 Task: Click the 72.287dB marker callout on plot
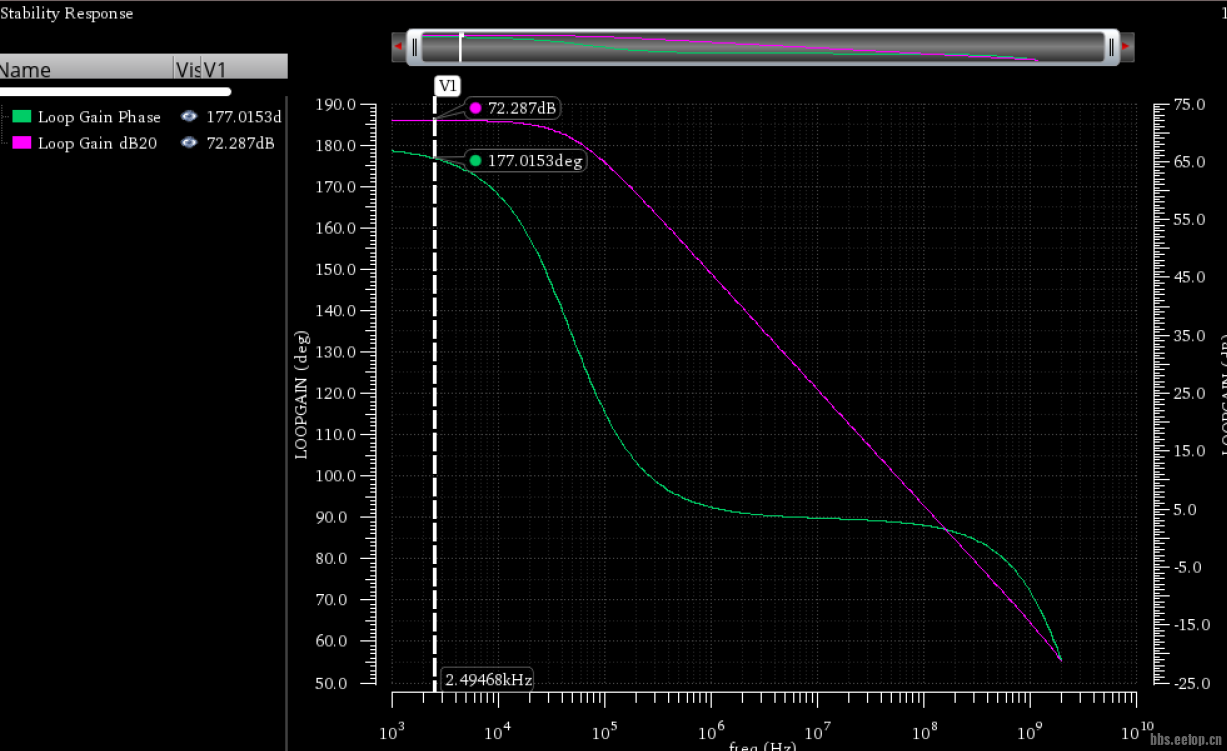(512, 108)
